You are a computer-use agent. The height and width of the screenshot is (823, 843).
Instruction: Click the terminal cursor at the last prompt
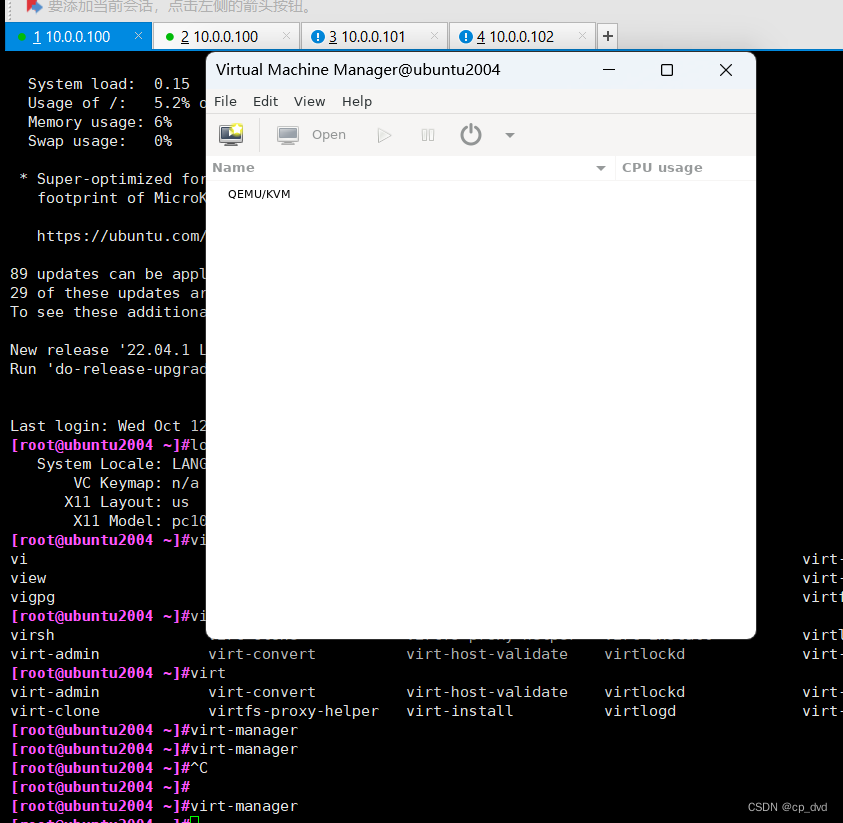click(195, 819)
